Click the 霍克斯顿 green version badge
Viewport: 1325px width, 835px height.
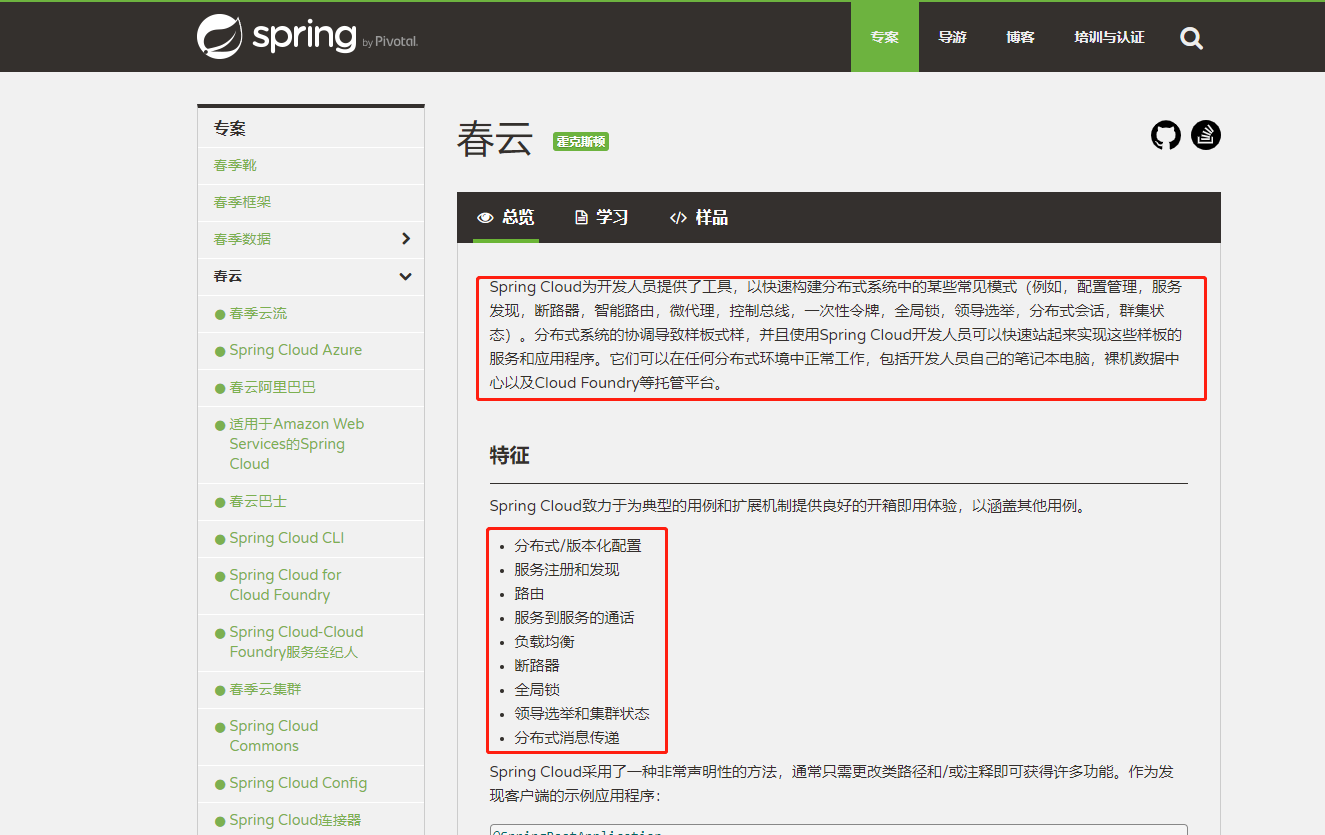click(581, 142)
